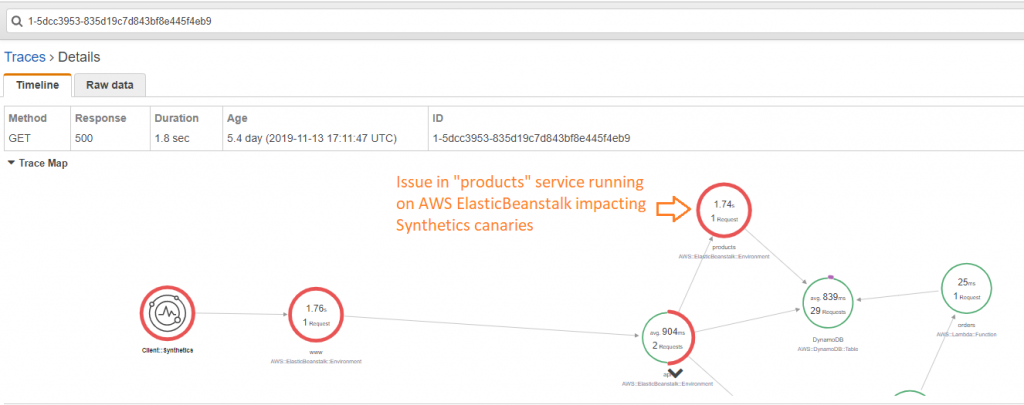This screenshot has width=1024, height=405.
Task: Select the red products service node
Action: tap(724, 210)
